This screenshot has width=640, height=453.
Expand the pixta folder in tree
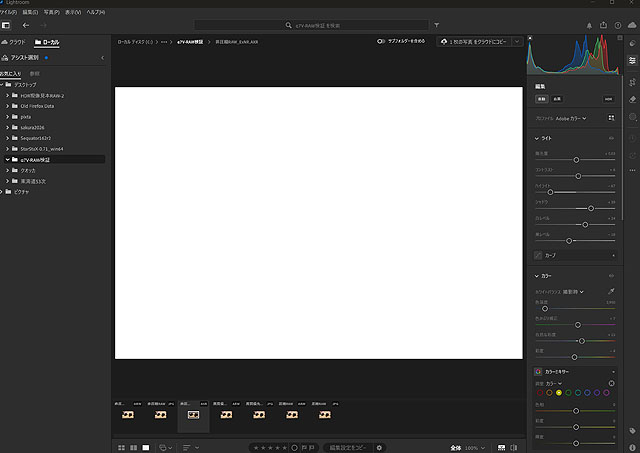point(8,116)
